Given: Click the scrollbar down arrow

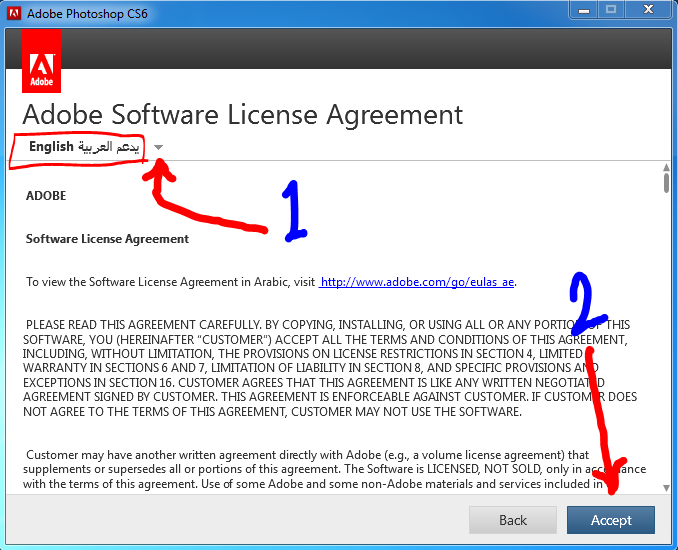Looking at the screenshot, I should coord(666,488).
